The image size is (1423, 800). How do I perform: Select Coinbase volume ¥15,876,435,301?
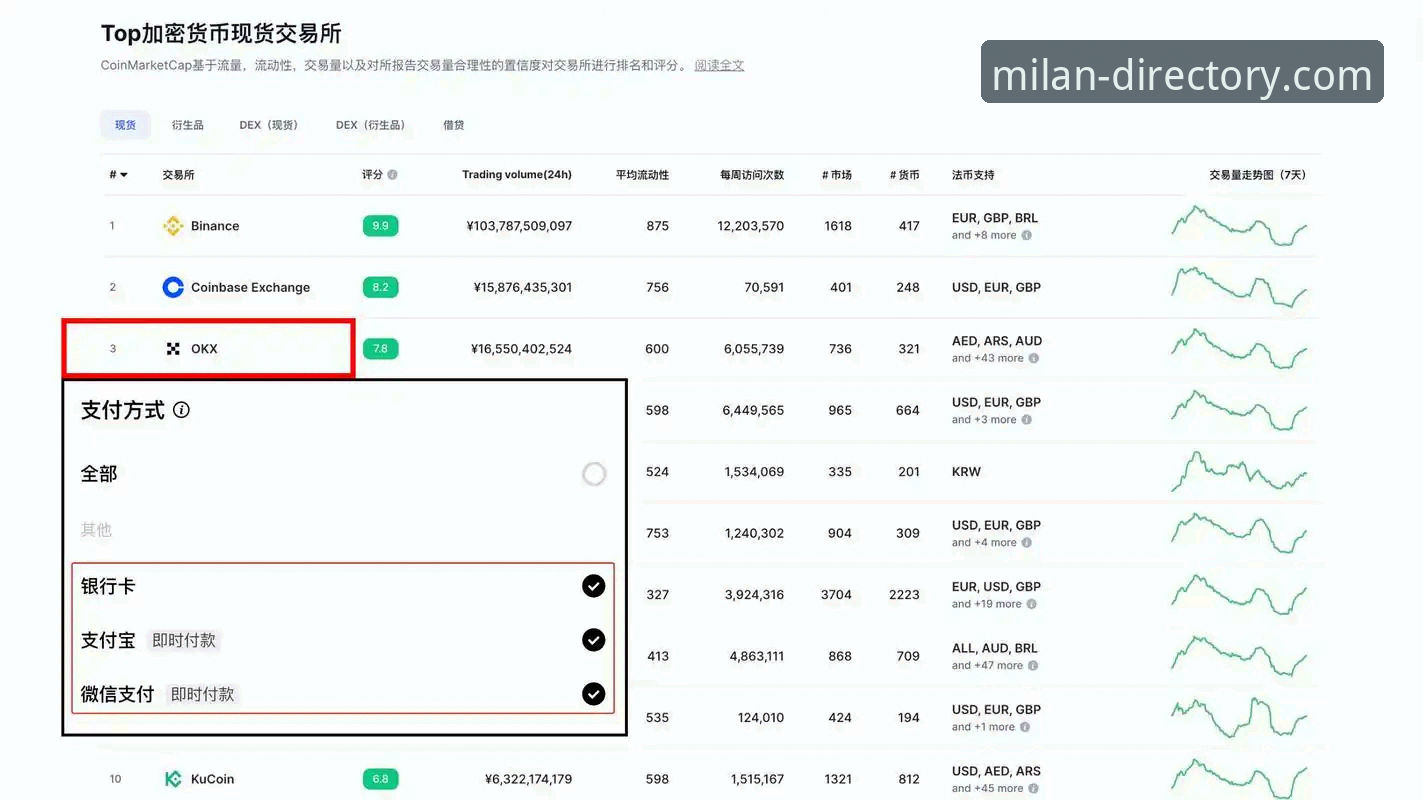(523, 287)
